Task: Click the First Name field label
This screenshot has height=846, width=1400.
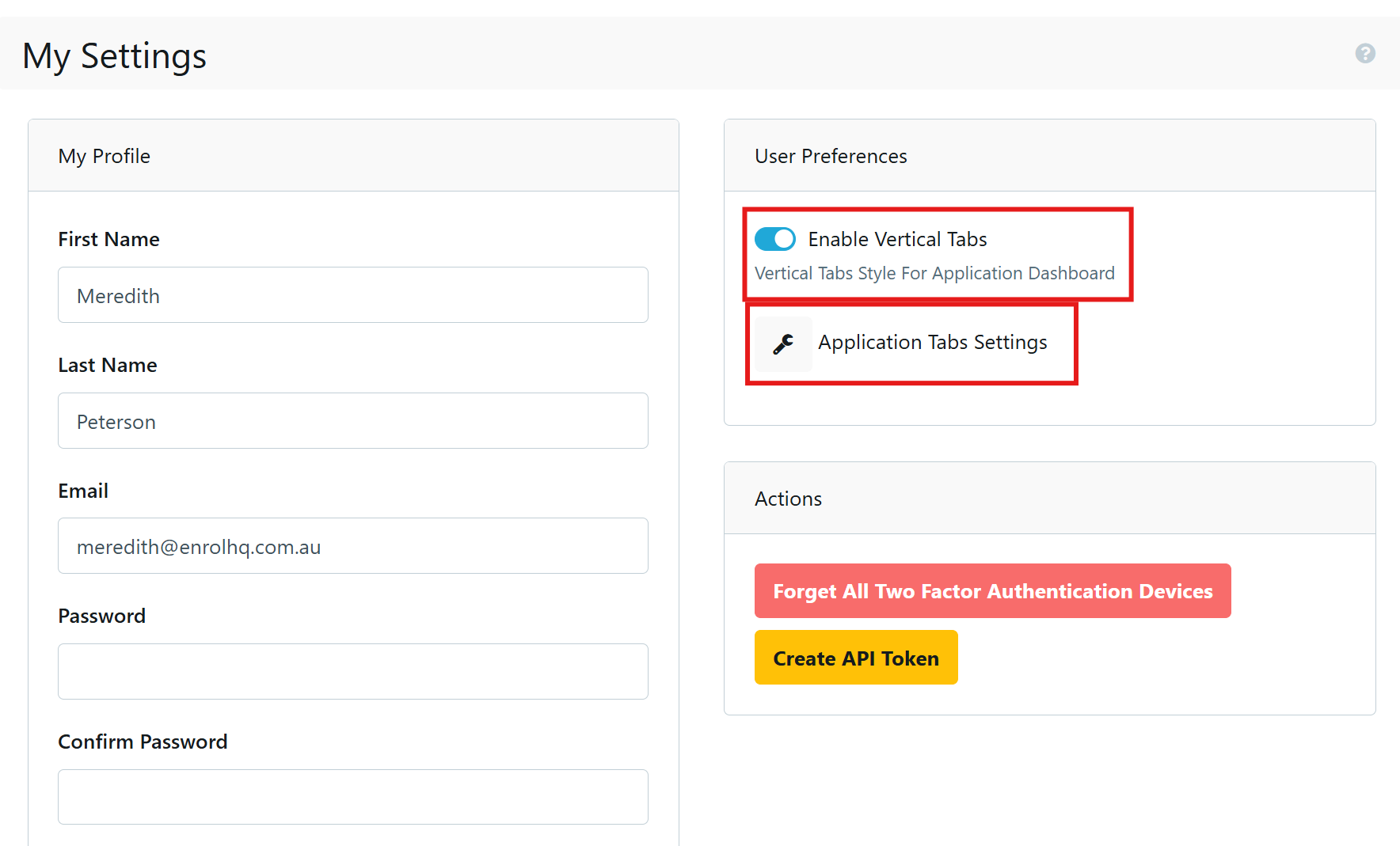Action: [109, 239]
